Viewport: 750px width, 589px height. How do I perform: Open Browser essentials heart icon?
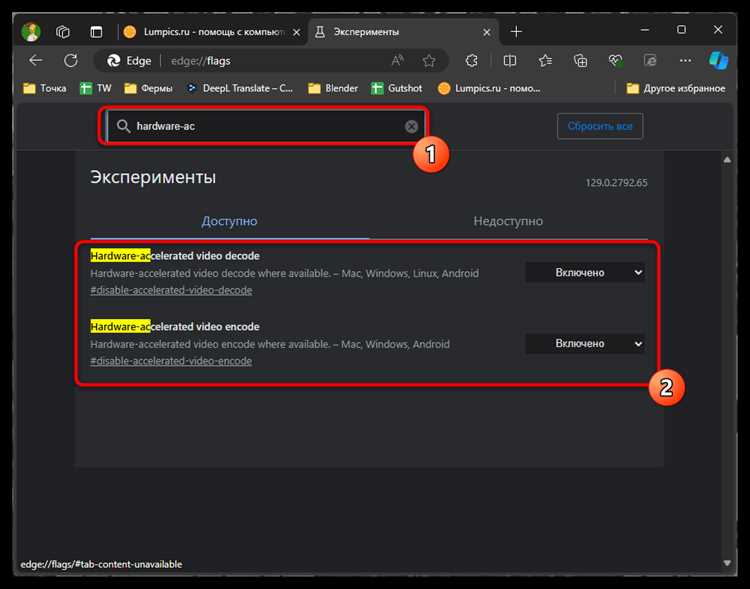pyautogui.click(x=615, y=60)
